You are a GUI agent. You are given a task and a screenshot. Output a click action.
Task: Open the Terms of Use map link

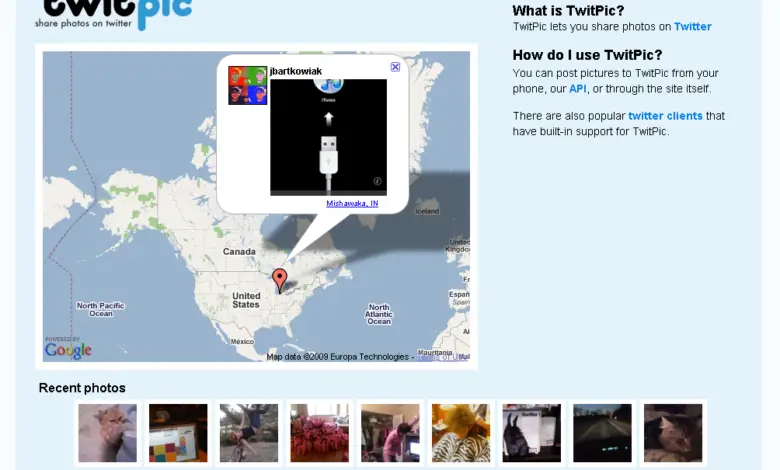pos(440,357)
